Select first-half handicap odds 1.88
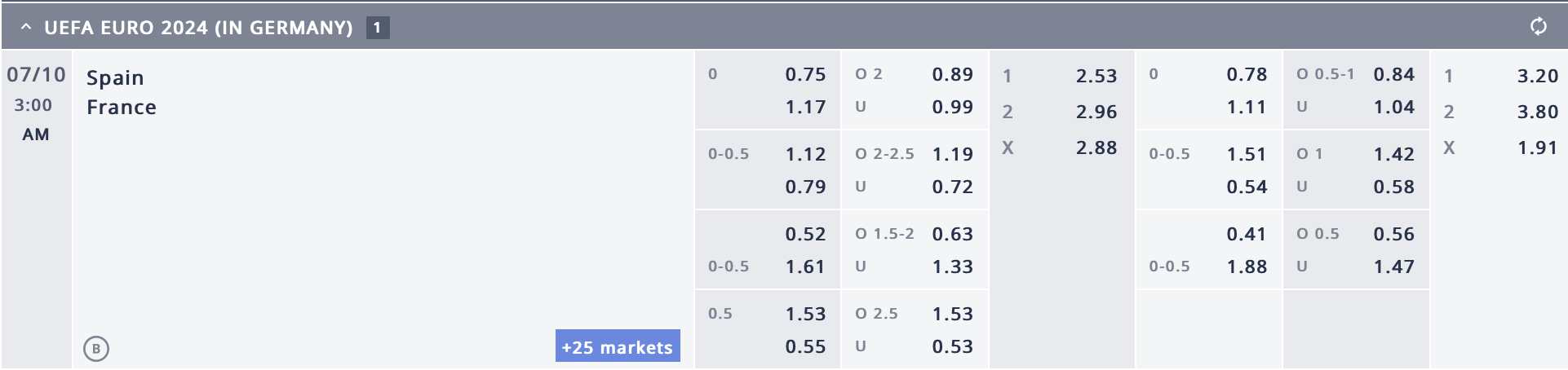1568x370 pixels. pyautogui.click(x=1247, y=266)
